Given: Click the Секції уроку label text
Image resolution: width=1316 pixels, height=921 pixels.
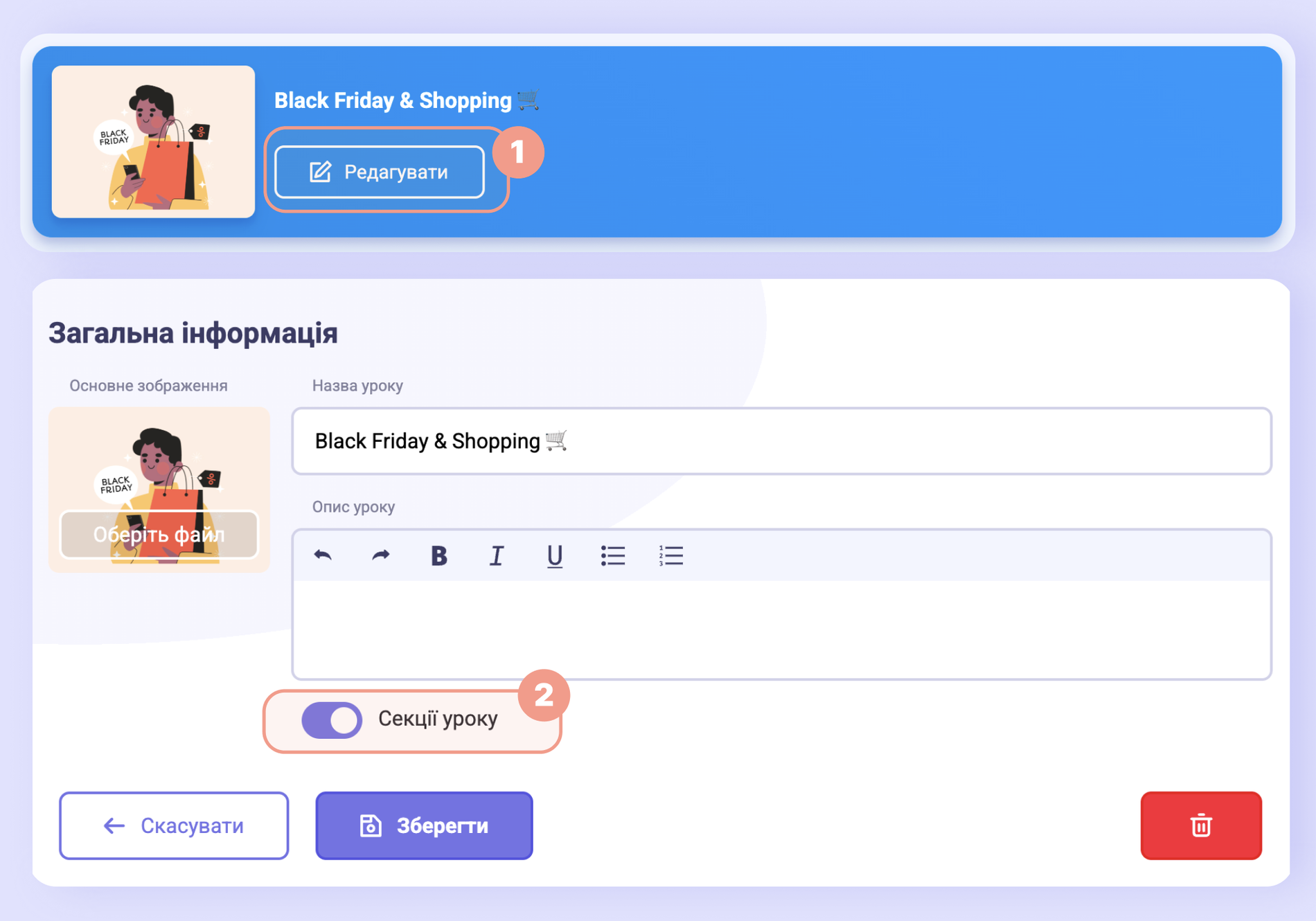Looking at the screenshot, I should (438, 719).
